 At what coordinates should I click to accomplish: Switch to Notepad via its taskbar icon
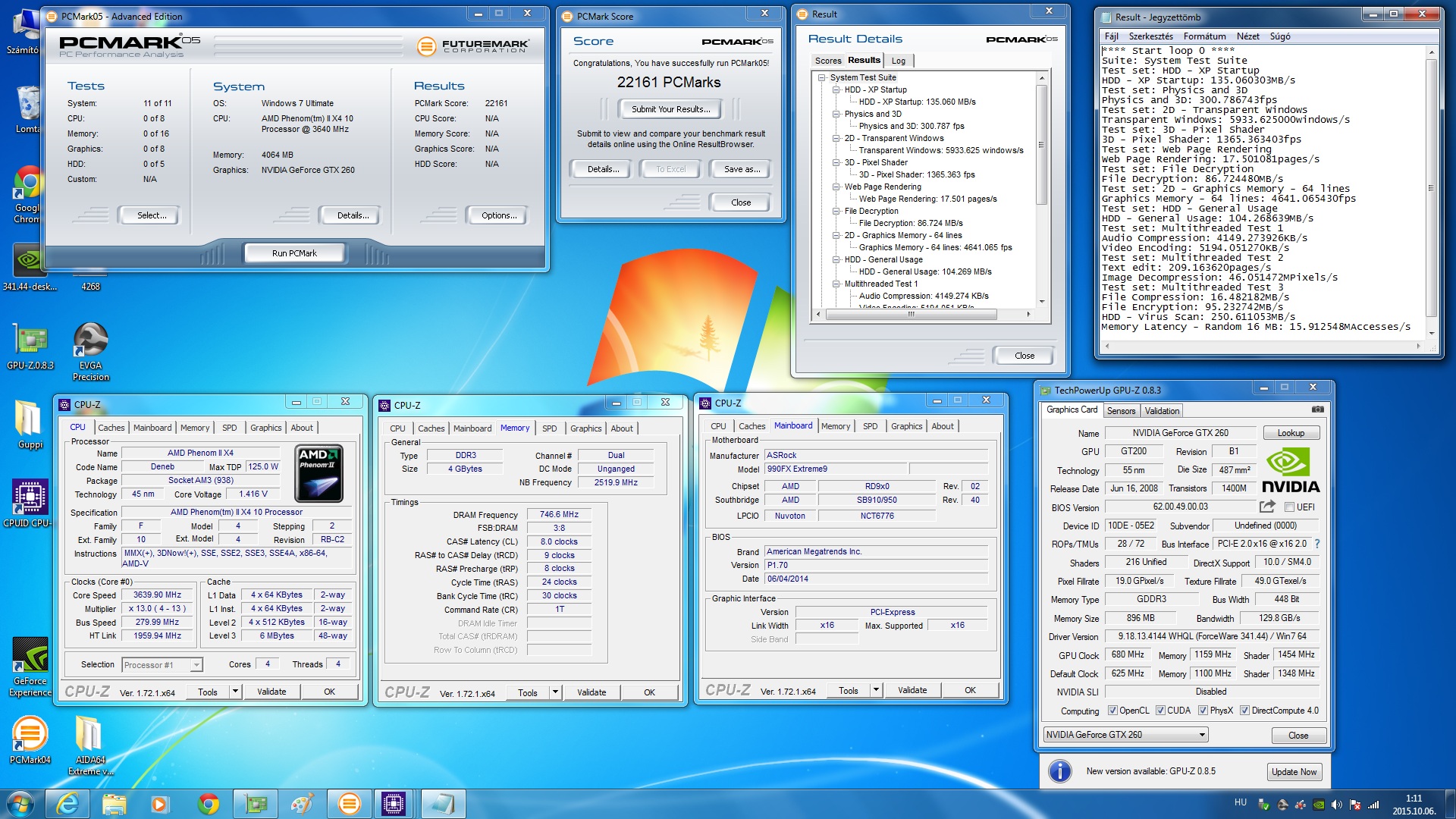(443, 804)
